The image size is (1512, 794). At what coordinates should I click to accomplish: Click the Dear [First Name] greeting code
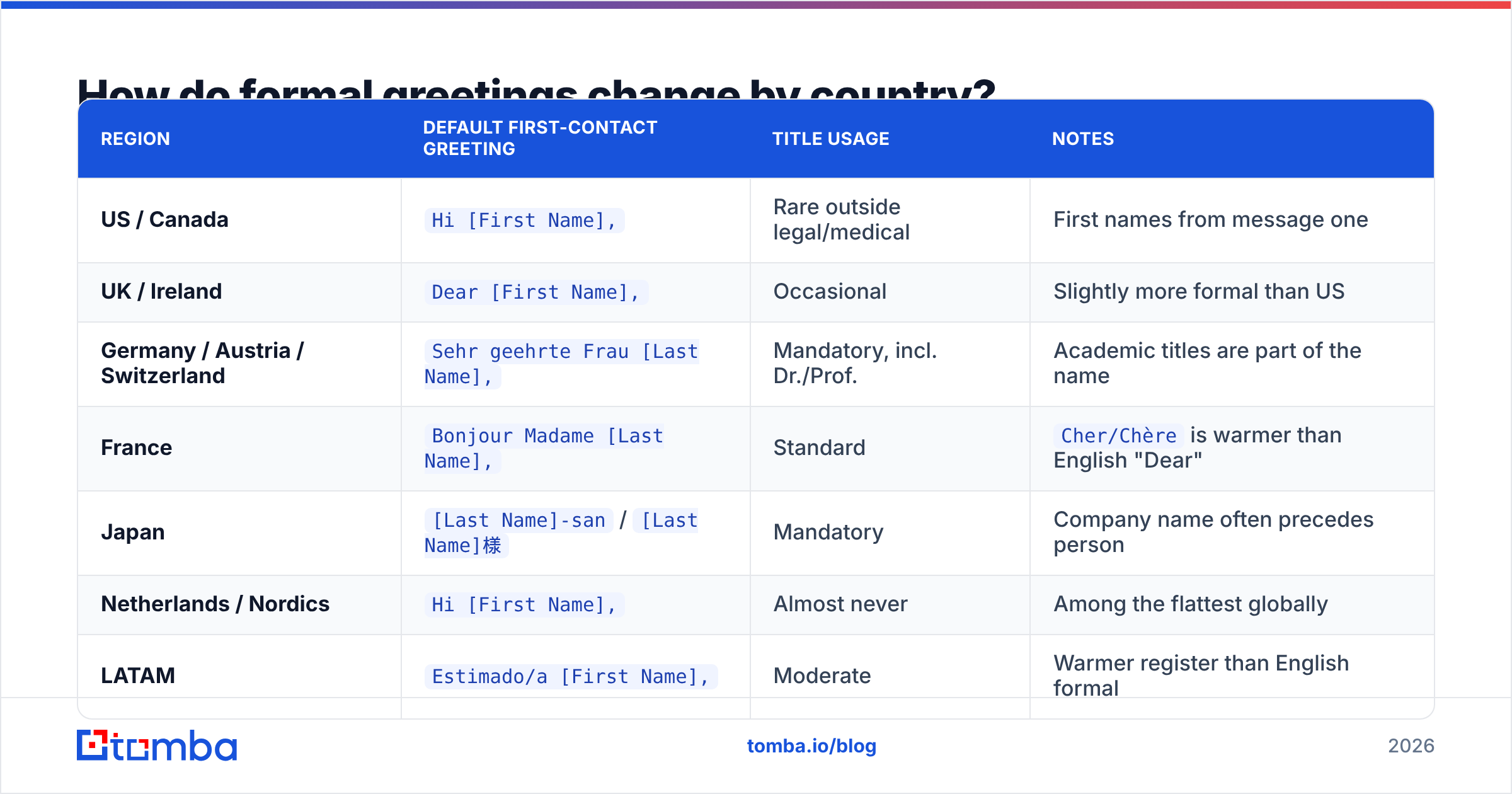[536, 292]
